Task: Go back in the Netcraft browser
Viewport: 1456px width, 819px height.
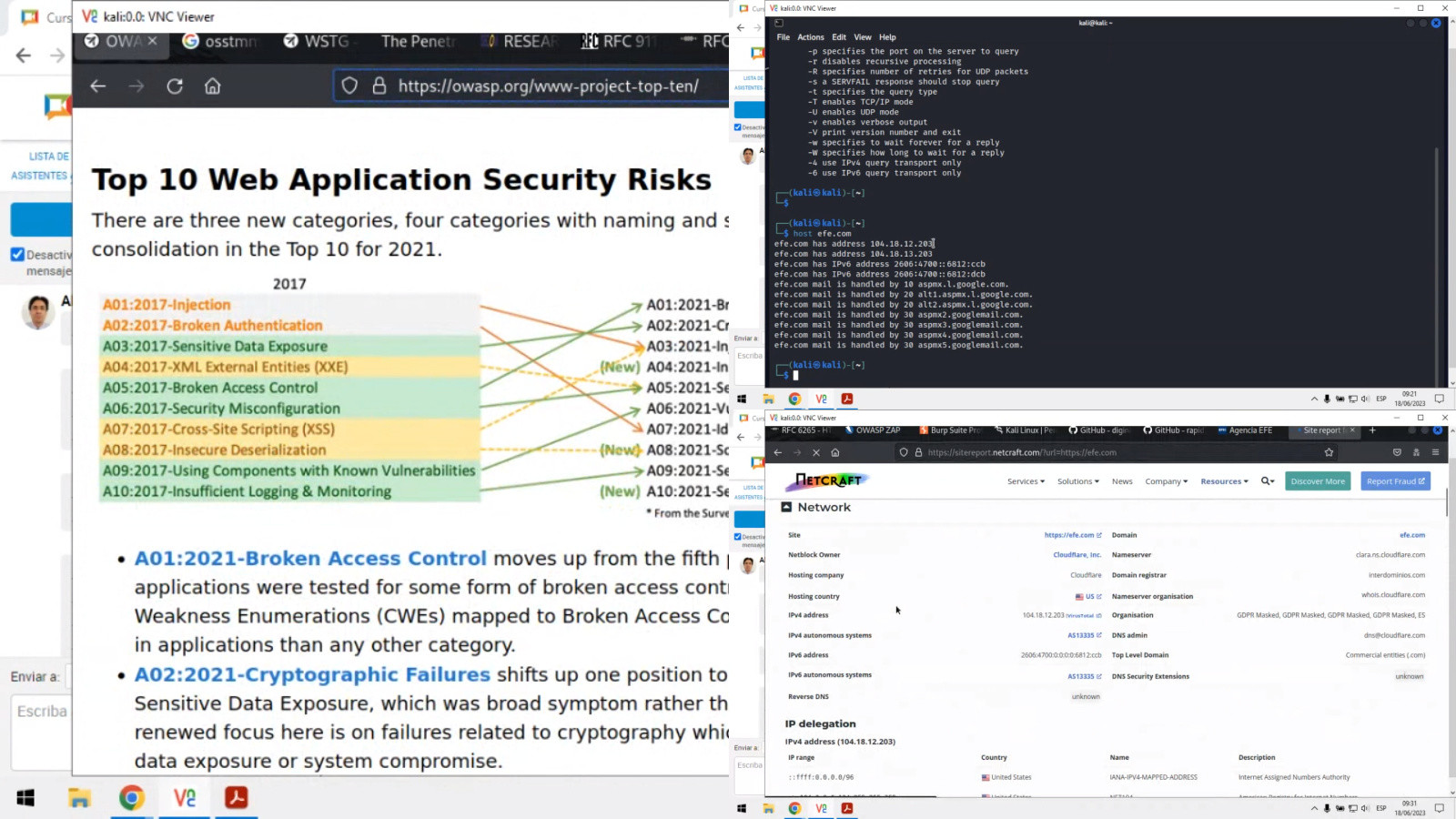Action: 778,452
